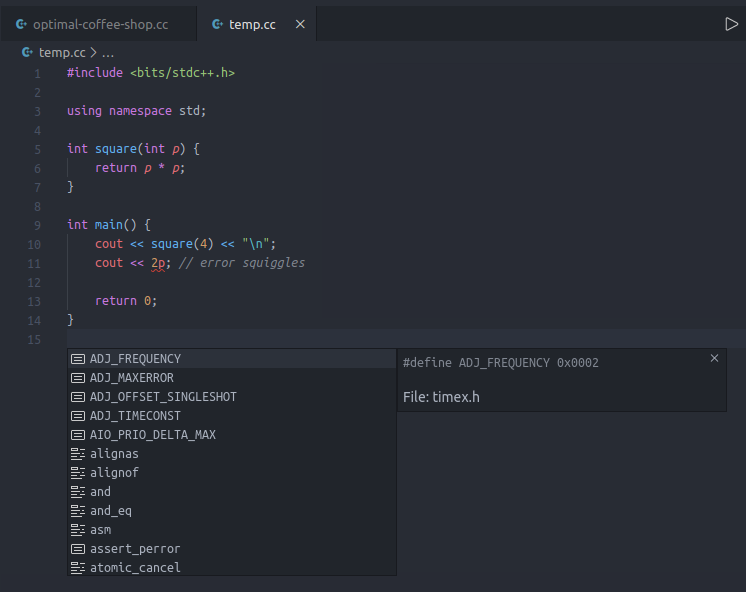Click line number 5 in the gutter
The image size is (746, 592).
(38, 149)
